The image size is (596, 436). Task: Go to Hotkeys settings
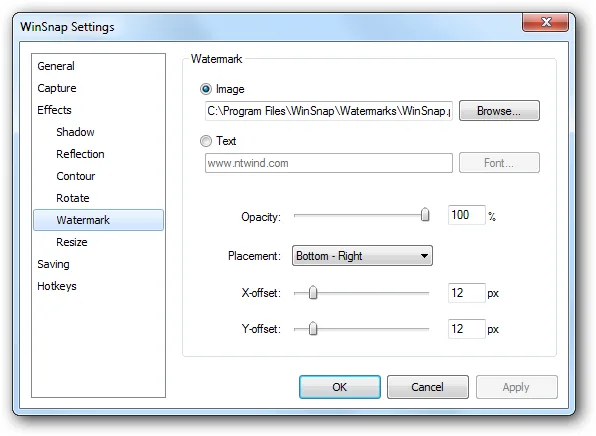pos(57,286)
